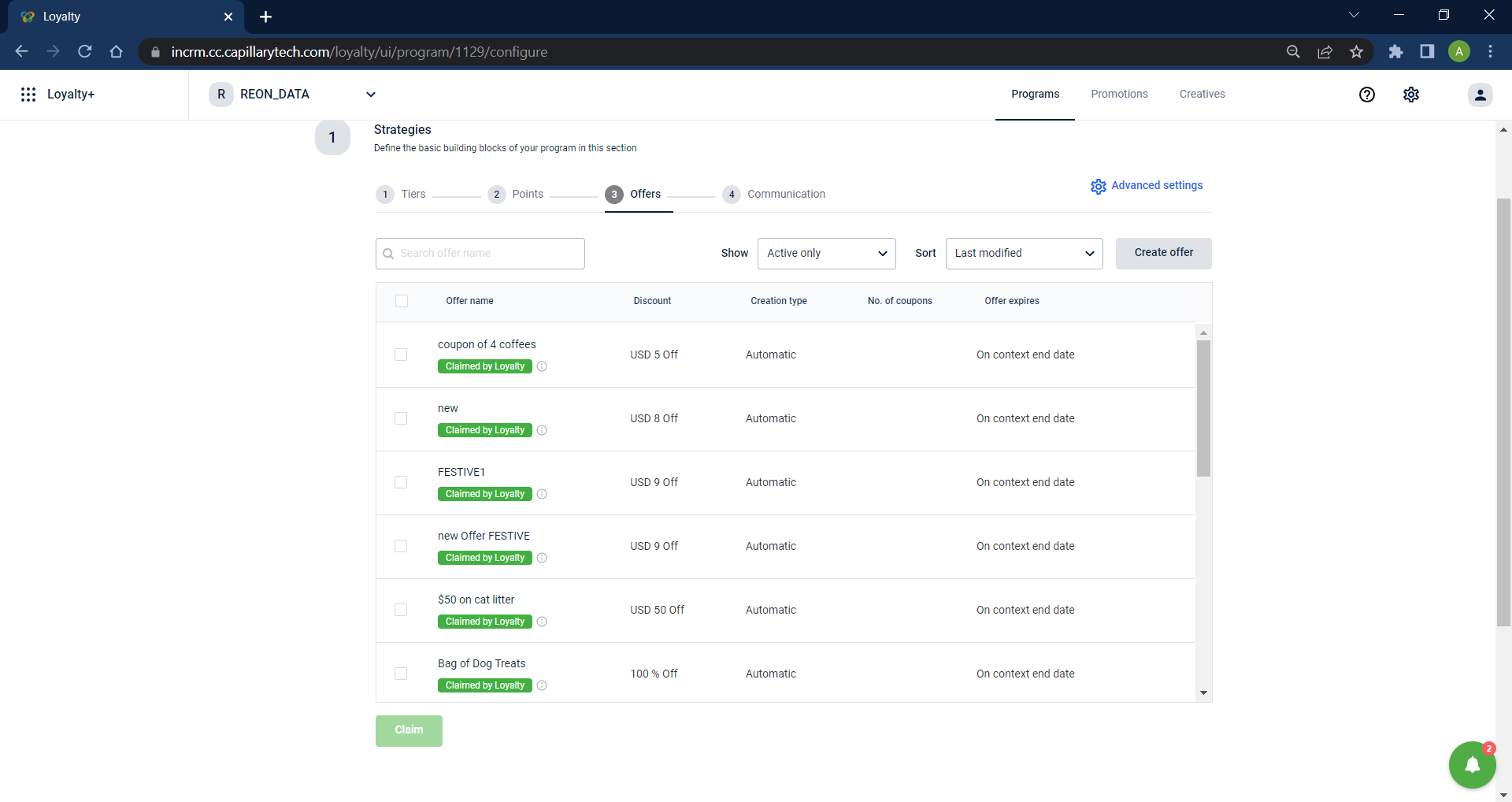
Task: Select the $50 on cat litter checkbox
Action: pos(401,610)
